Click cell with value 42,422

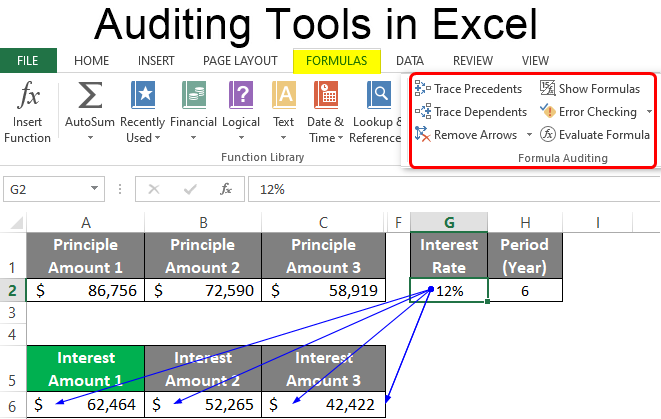coord(323,405)
